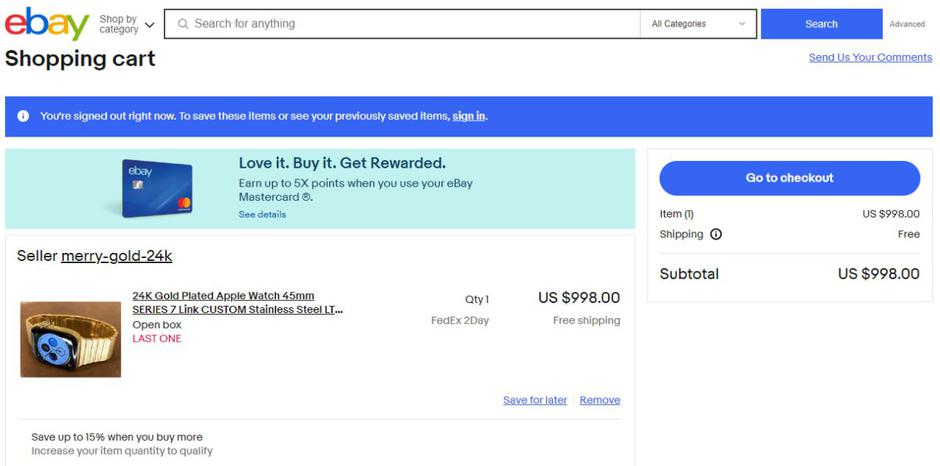Click the eBay logo

(46, 24)
